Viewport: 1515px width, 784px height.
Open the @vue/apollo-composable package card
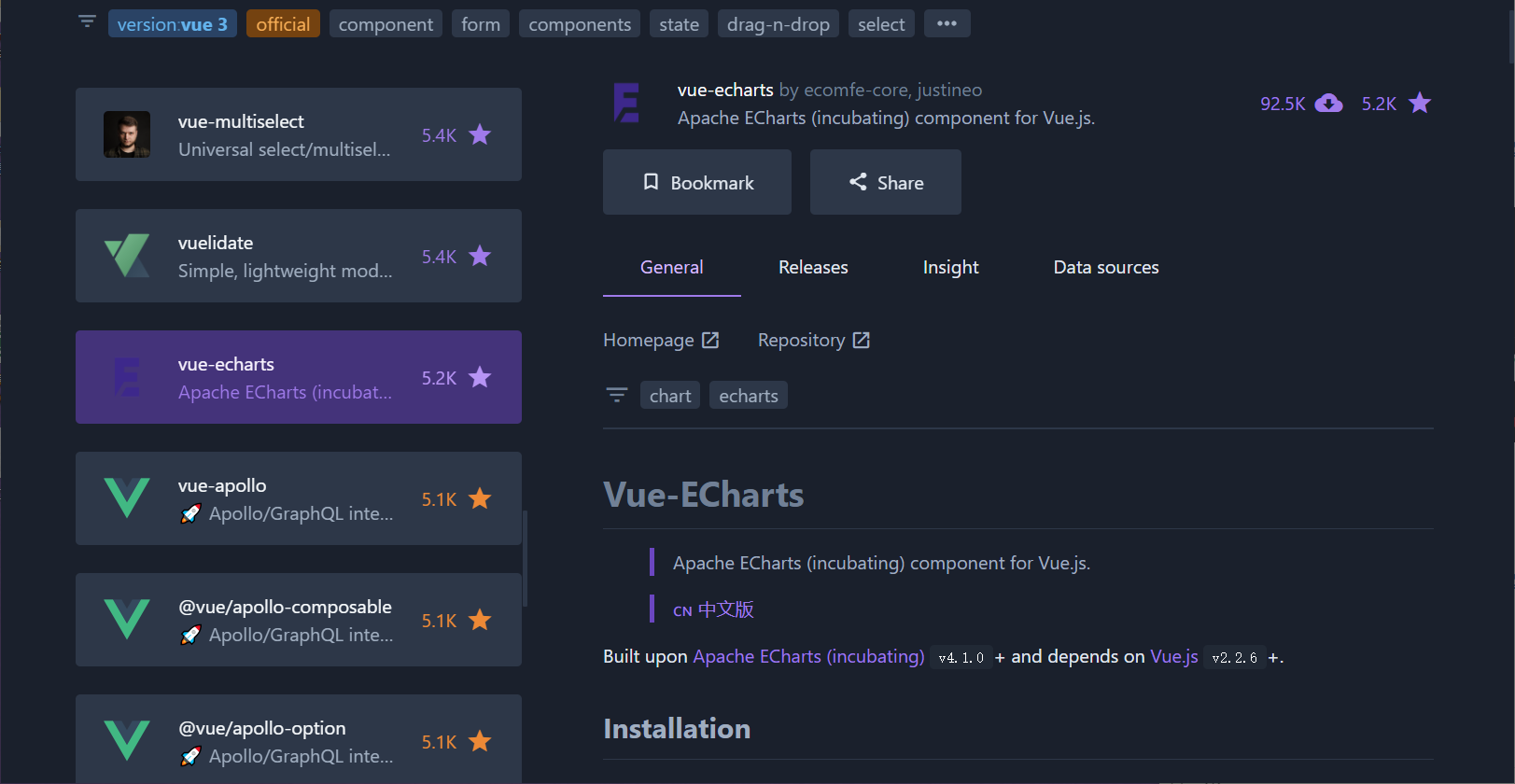point(299,620)
